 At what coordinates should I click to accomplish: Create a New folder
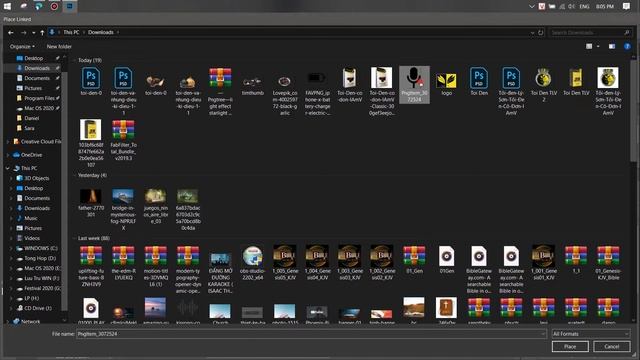coord(59,47)
